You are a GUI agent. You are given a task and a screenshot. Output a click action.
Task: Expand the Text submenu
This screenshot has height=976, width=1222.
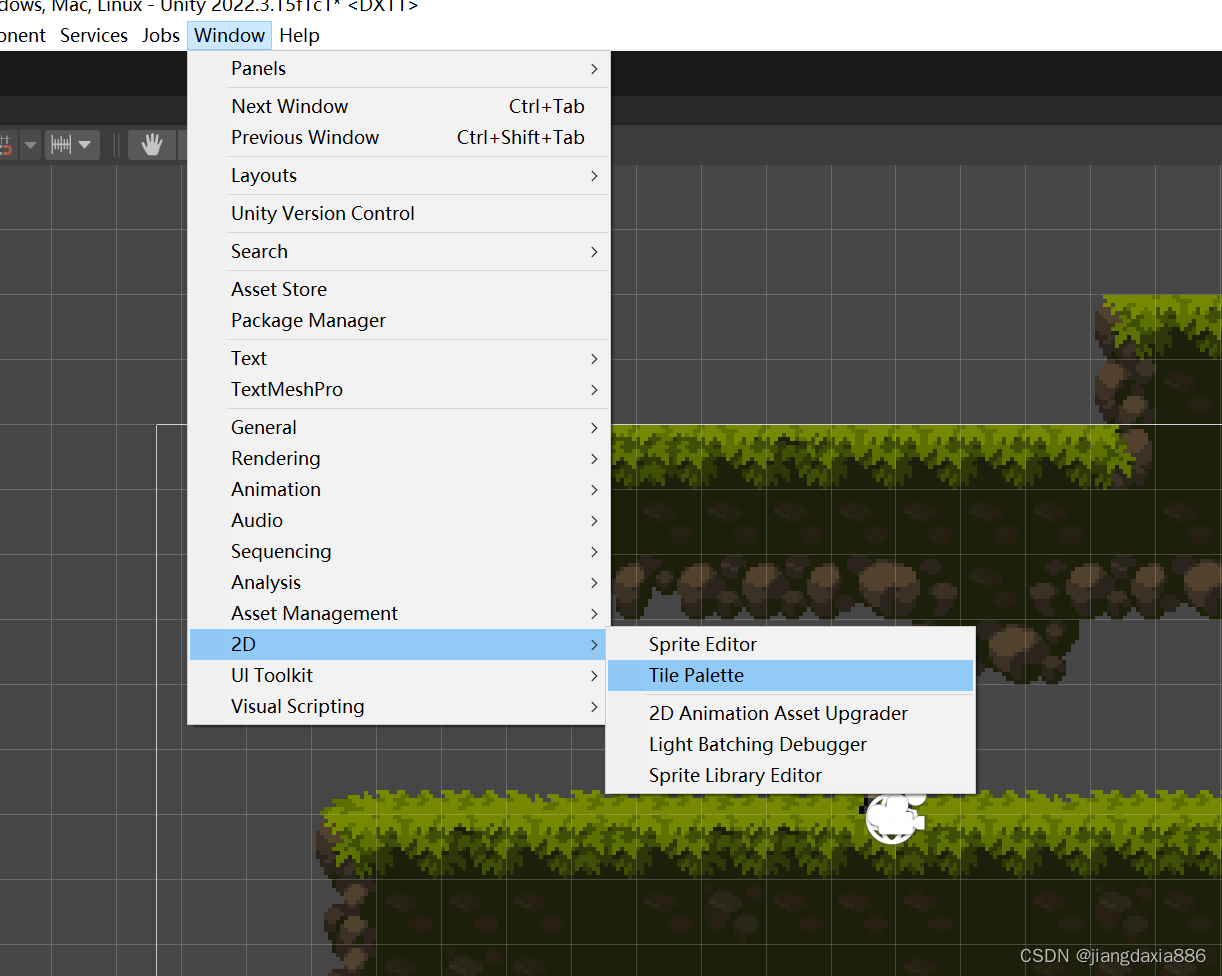click(x=399, y=358)
